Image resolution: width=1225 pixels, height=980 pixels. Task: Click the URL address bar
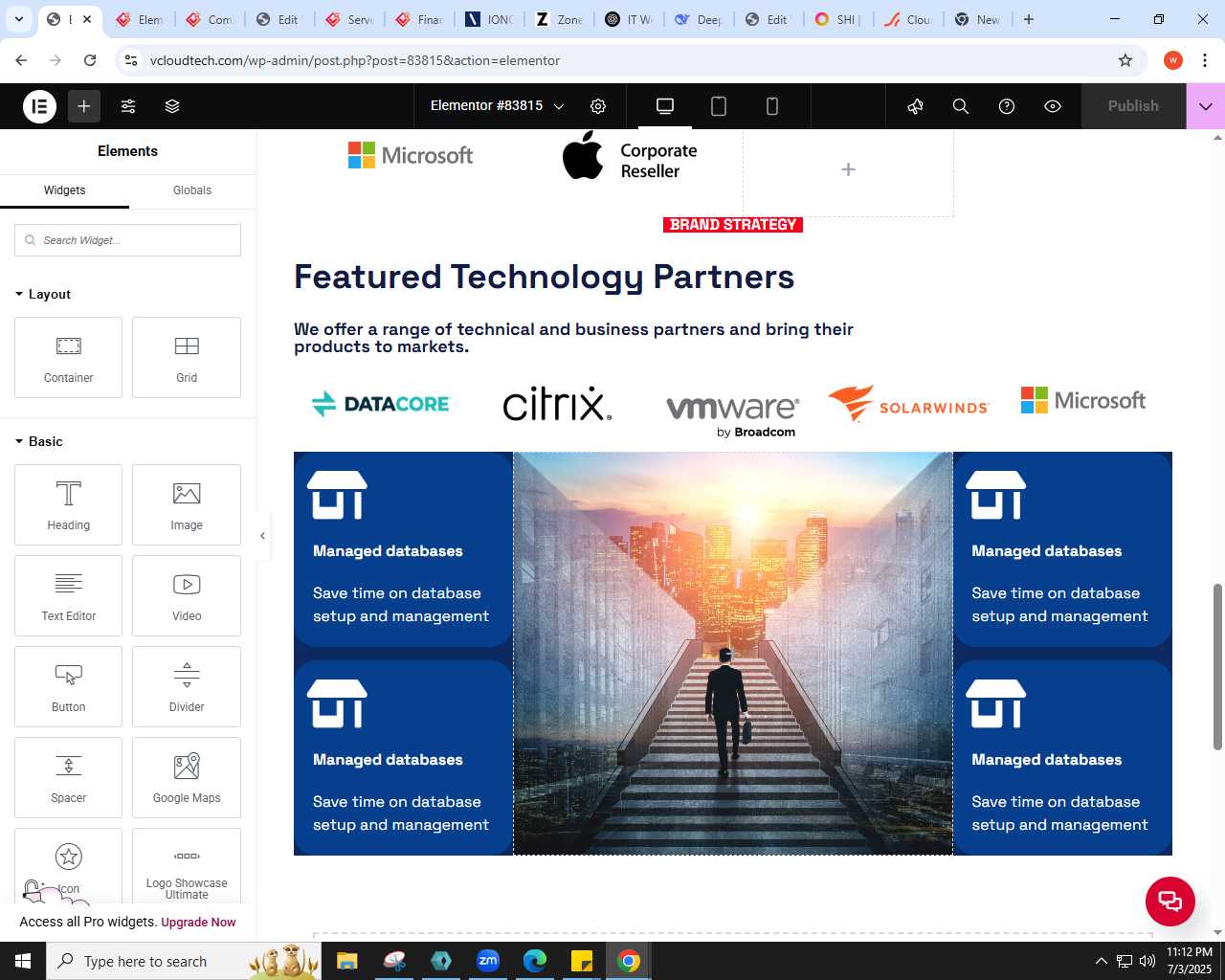pos(632,60)
